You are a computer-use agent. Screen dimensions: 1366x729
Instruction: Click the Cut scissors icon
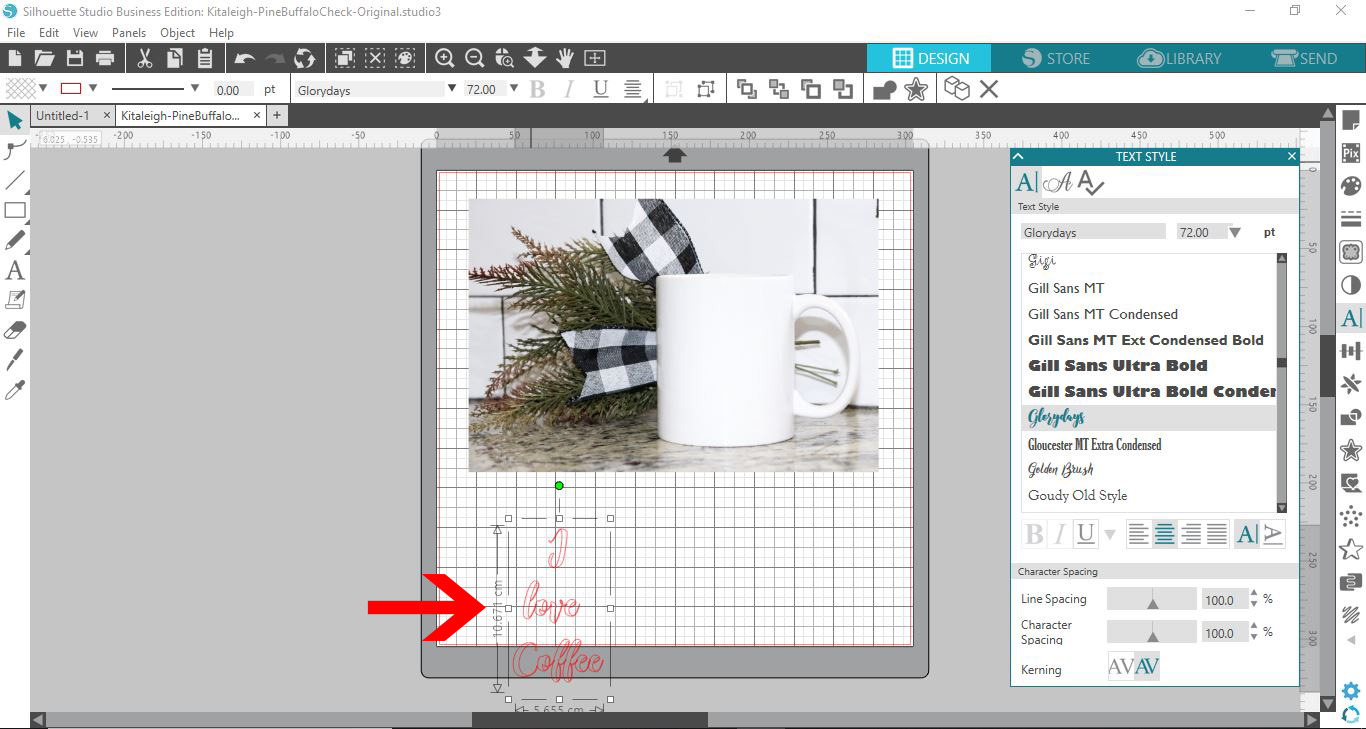click(145, 58)
